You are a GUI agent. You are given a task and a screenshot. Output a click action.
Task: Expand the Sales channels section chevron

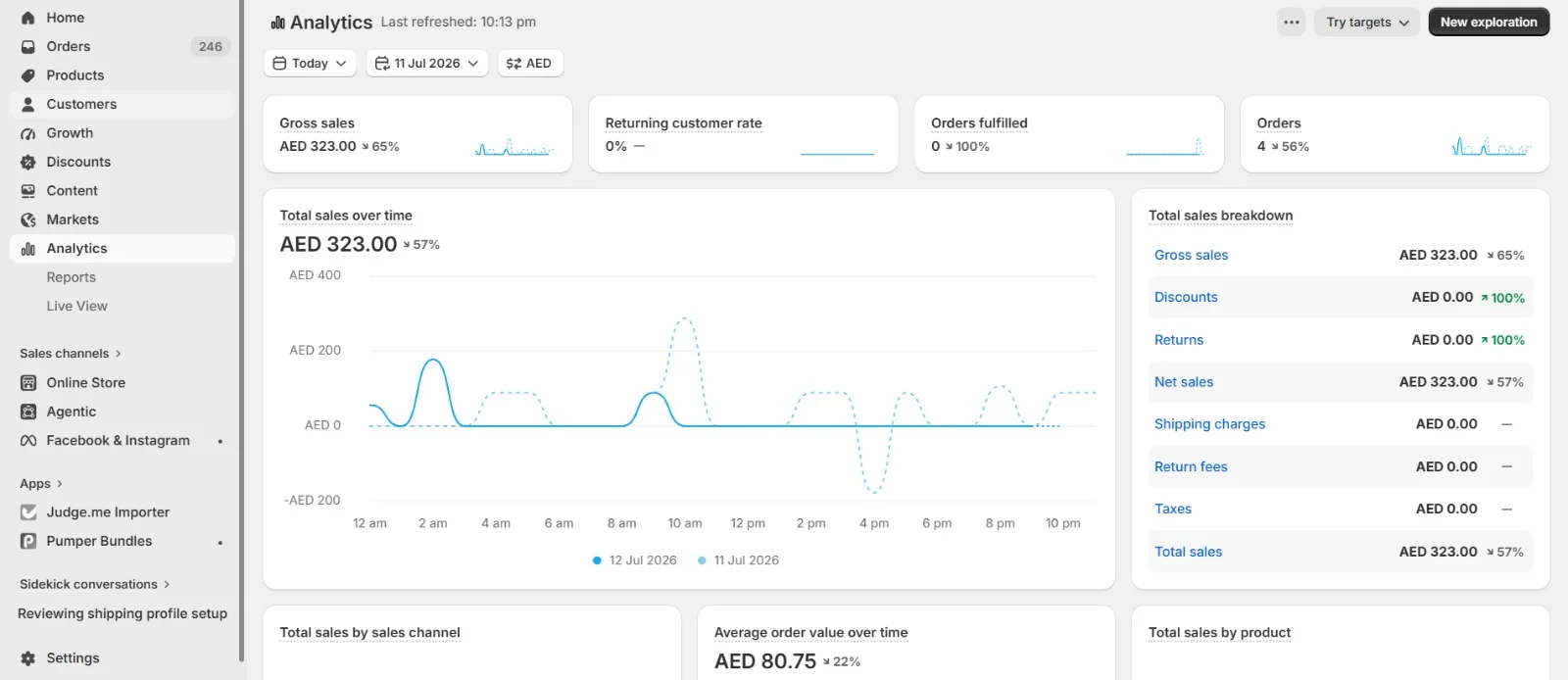tap(119, 354)
